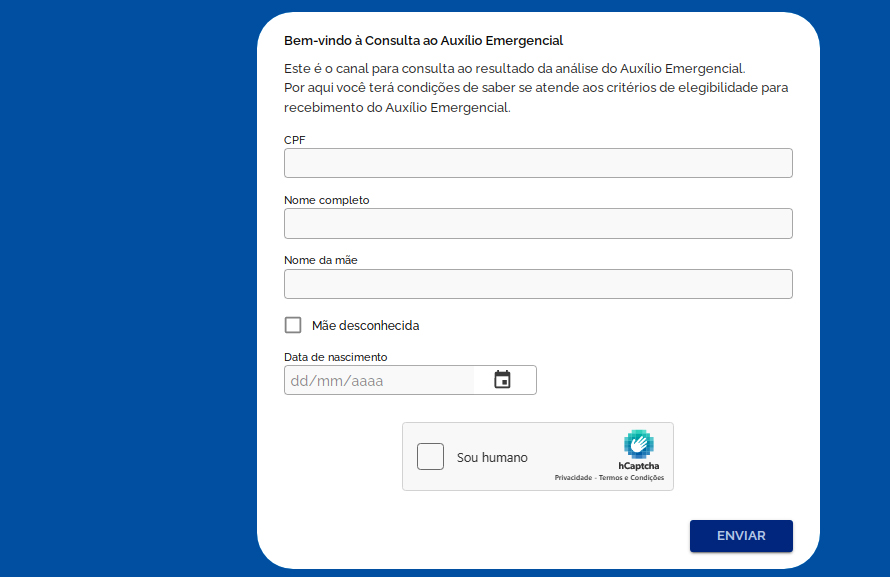Open the Termos e Condições link

[631, 478]
